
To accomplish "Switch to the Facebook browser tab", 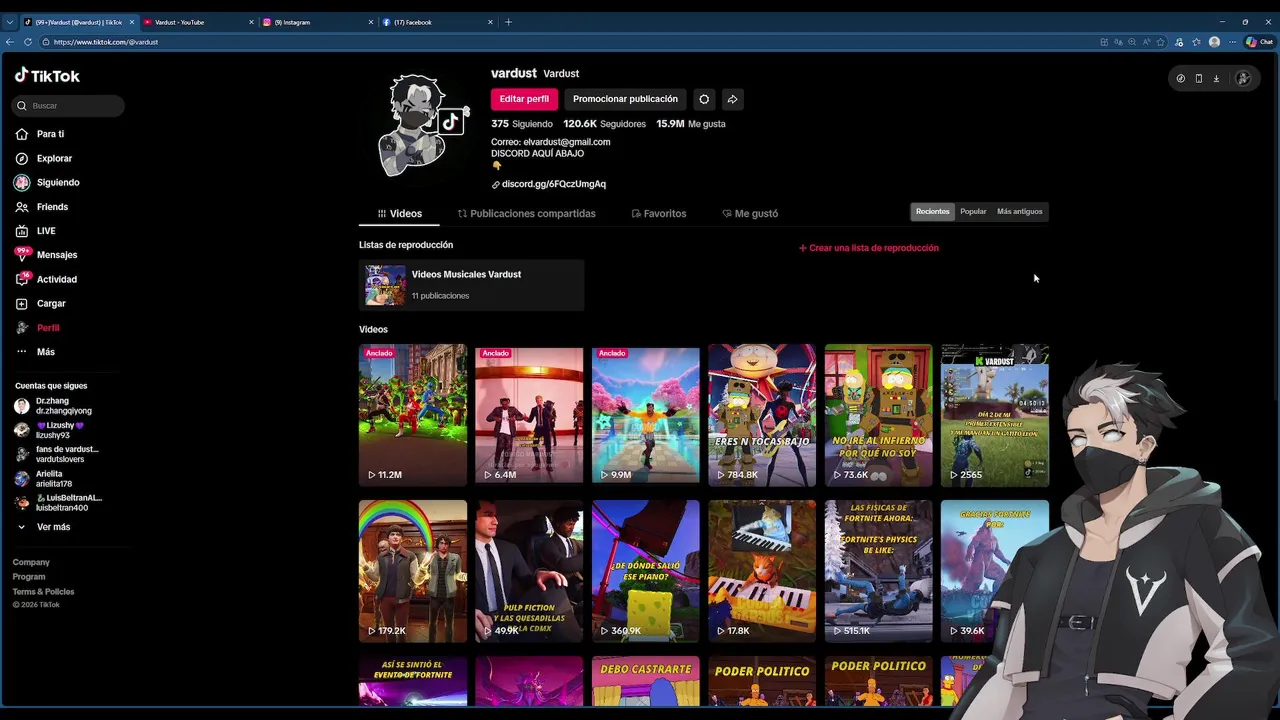I will click(437, 22).
